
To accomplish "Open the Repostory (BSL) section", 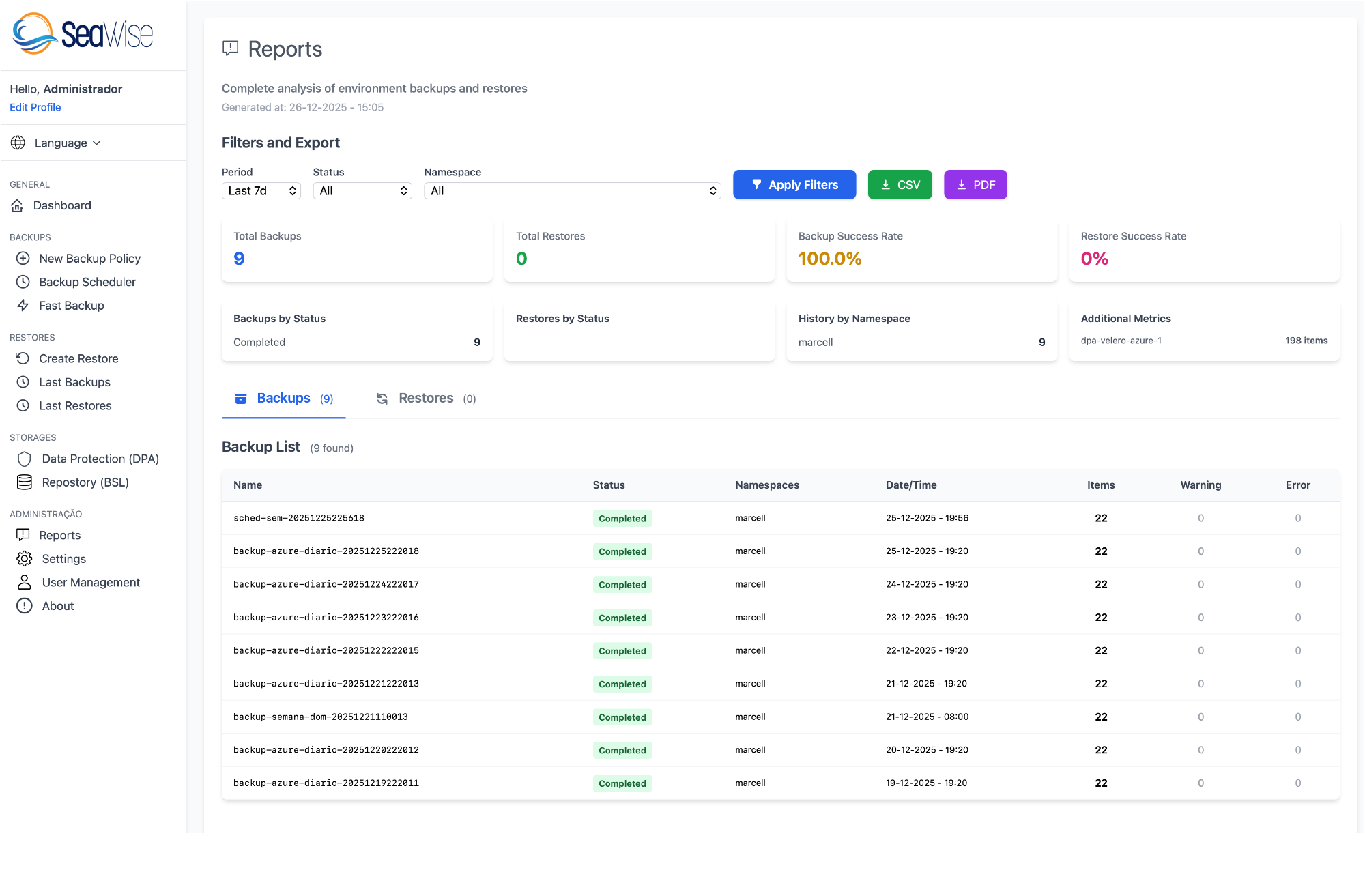I will [x=85, y=482].
